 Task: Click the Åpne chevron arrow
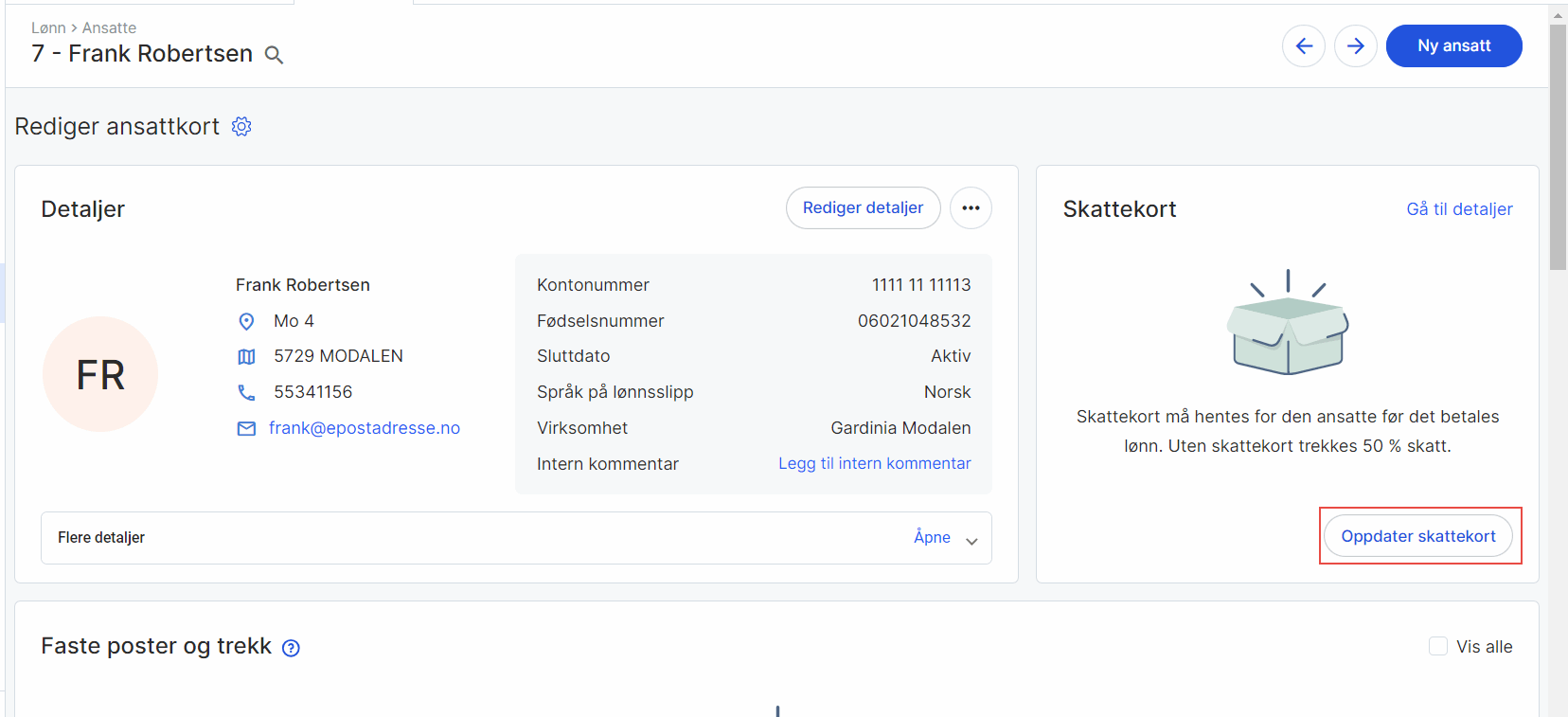971,540
